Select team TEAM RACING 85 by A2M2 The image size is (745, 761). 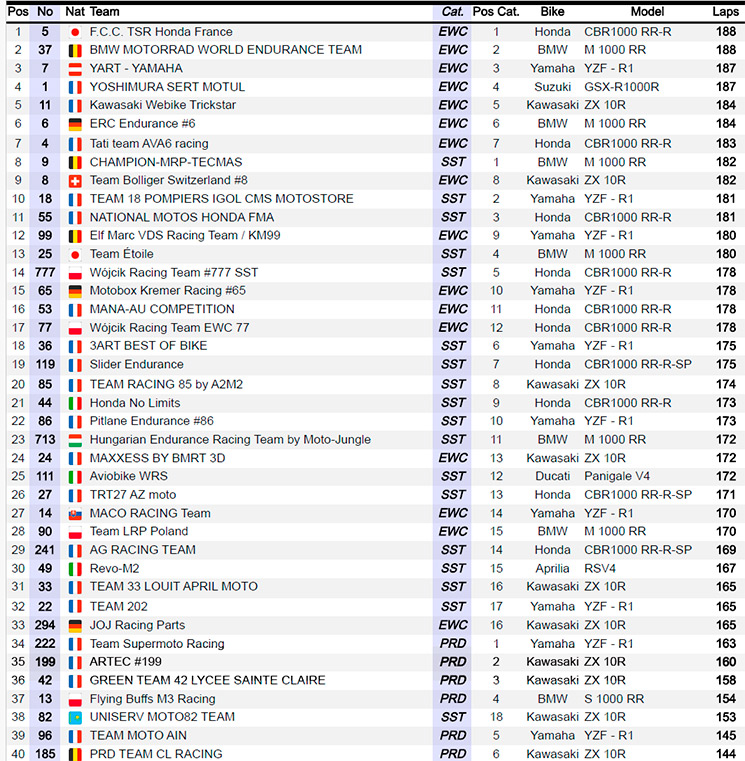point(166,384)
